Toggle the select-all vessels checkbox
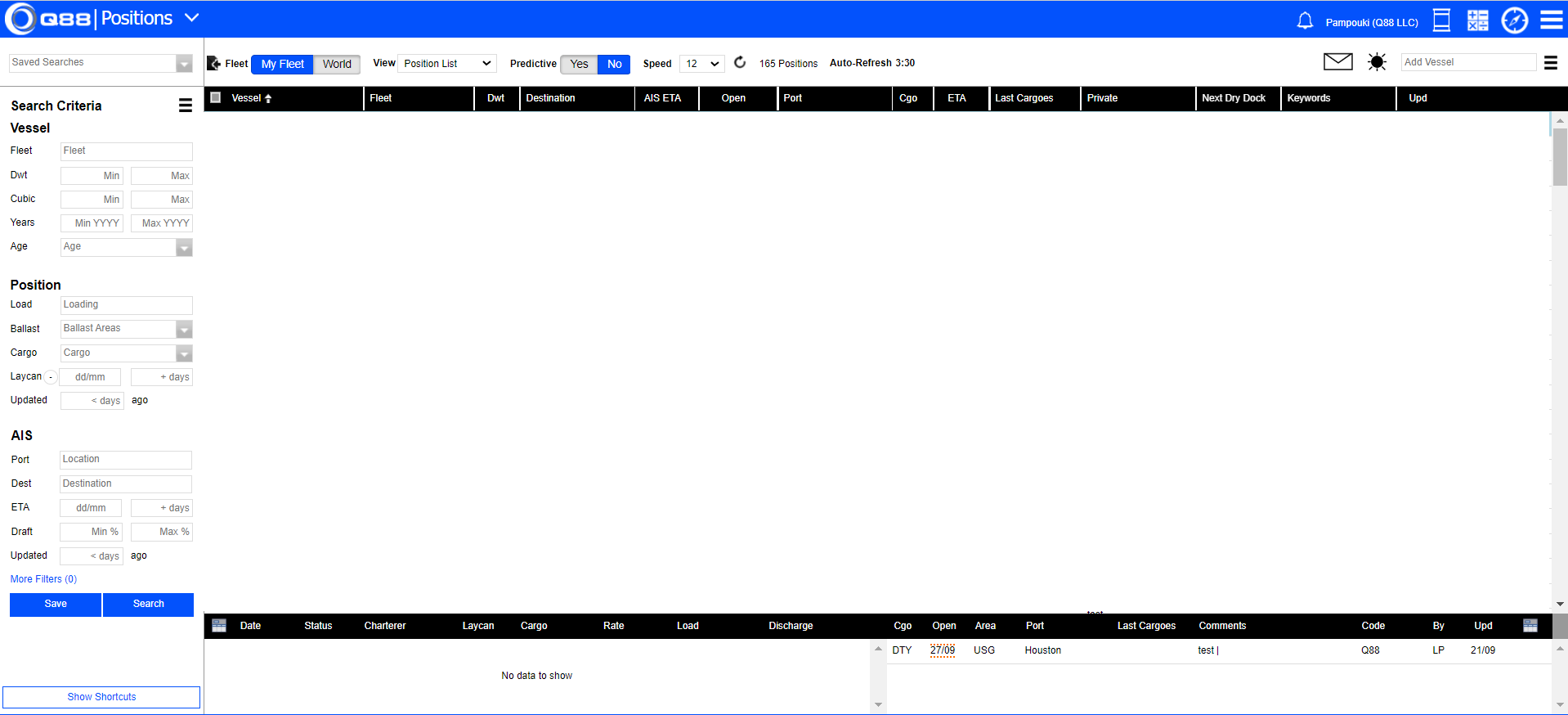Viewport: 1568px width, 715px height. pos(216,97)
